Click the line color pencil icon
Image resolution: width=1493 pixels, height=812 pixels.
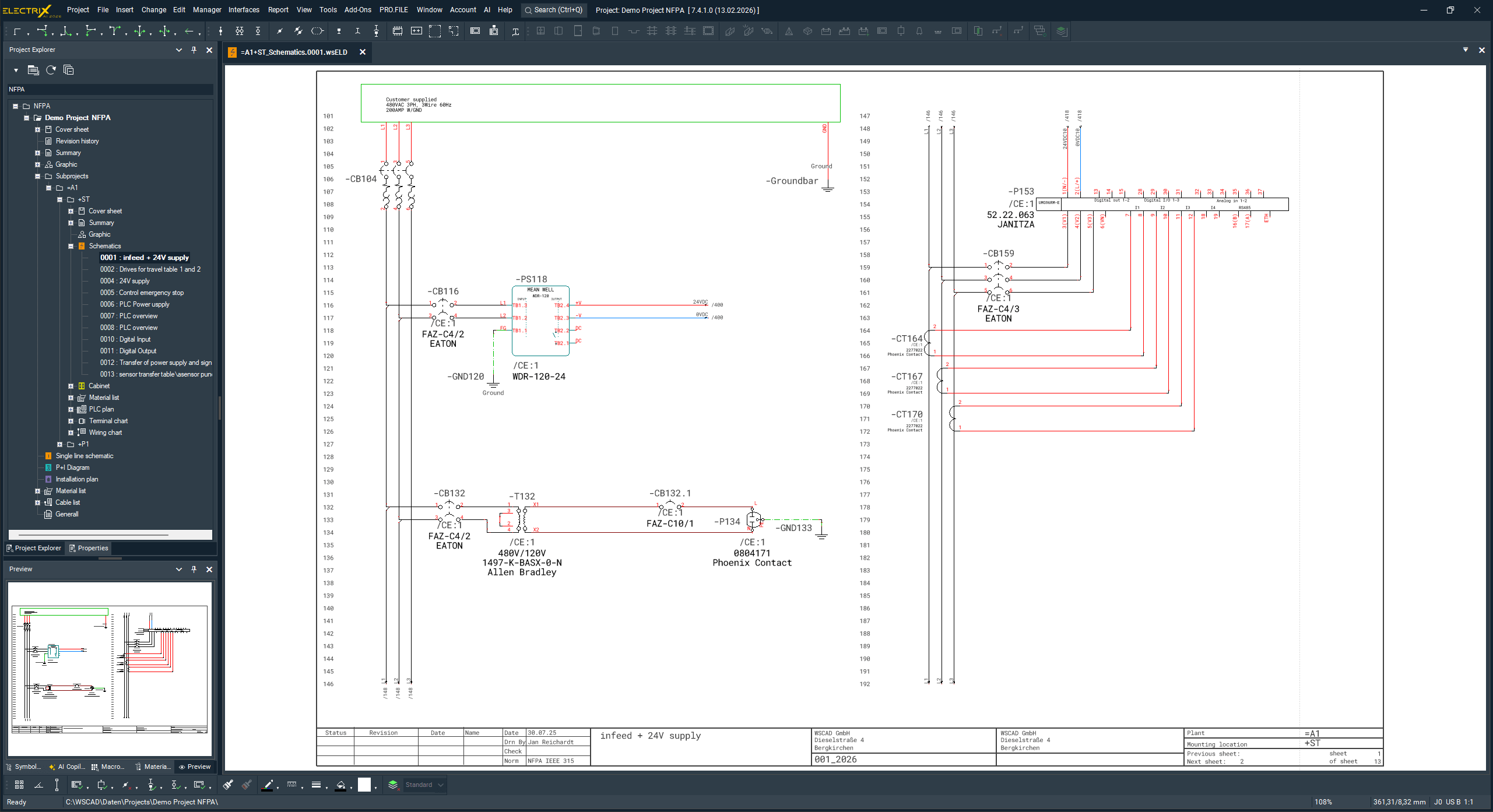pos(267,785)
